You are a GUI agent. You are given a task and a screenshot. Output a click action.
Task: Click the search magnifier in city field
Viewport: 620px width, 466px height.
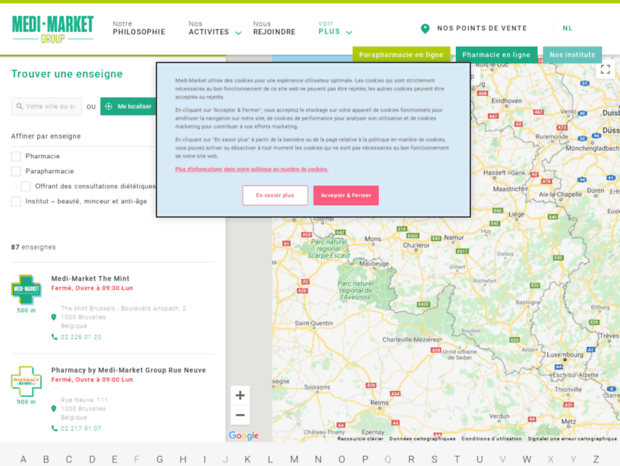tap(19, 106)
